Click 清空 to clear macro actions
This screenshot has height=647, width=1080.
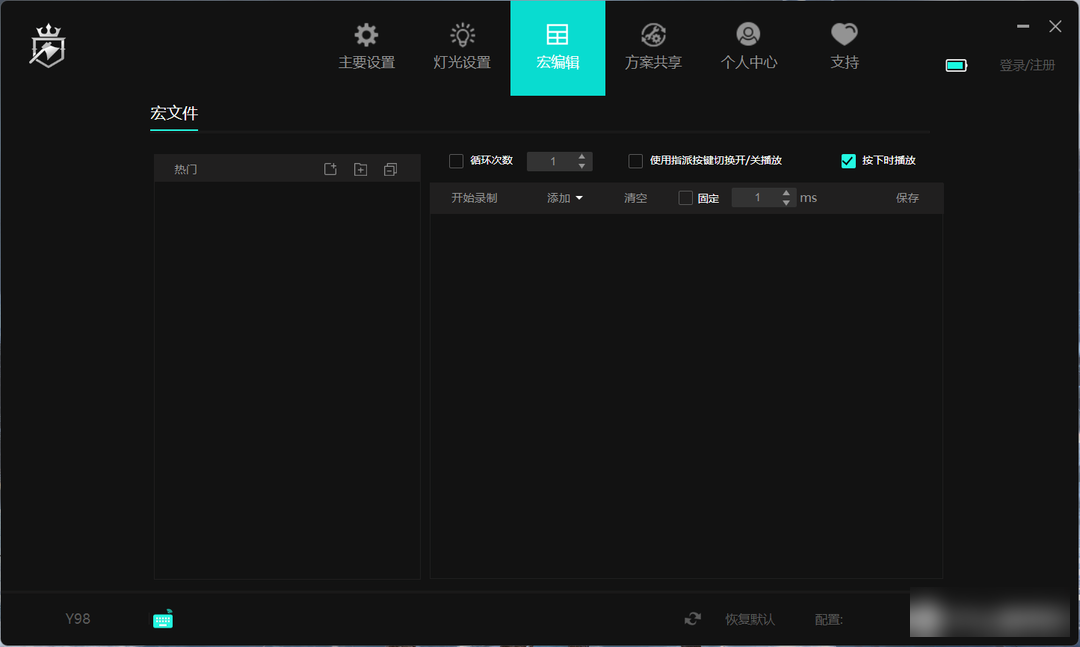pyautogui.click(x=636, y=198)
